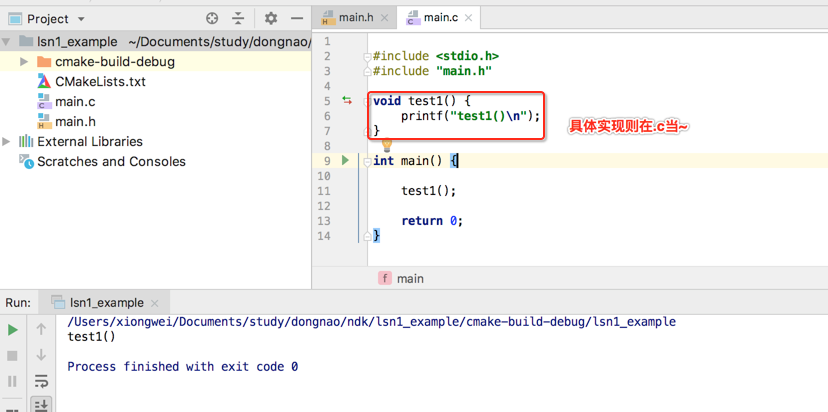The width and height of the screenshot is (828, 412).
Task: Click the locate-in-project crosshair icon
Action: pyautogui.click(x=212, y=19)
